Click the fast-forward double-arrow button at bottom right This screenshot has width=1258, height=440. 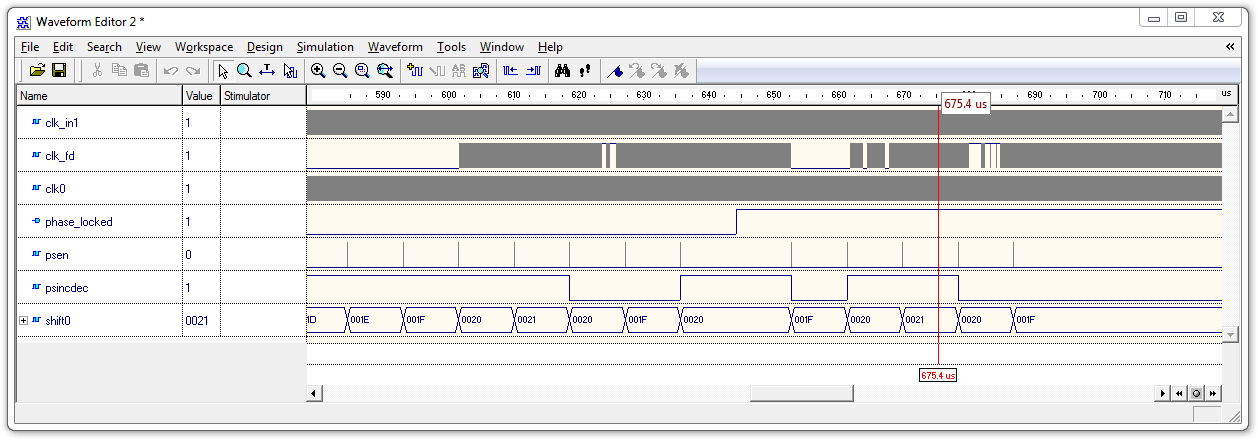(x=1211, y=394)
